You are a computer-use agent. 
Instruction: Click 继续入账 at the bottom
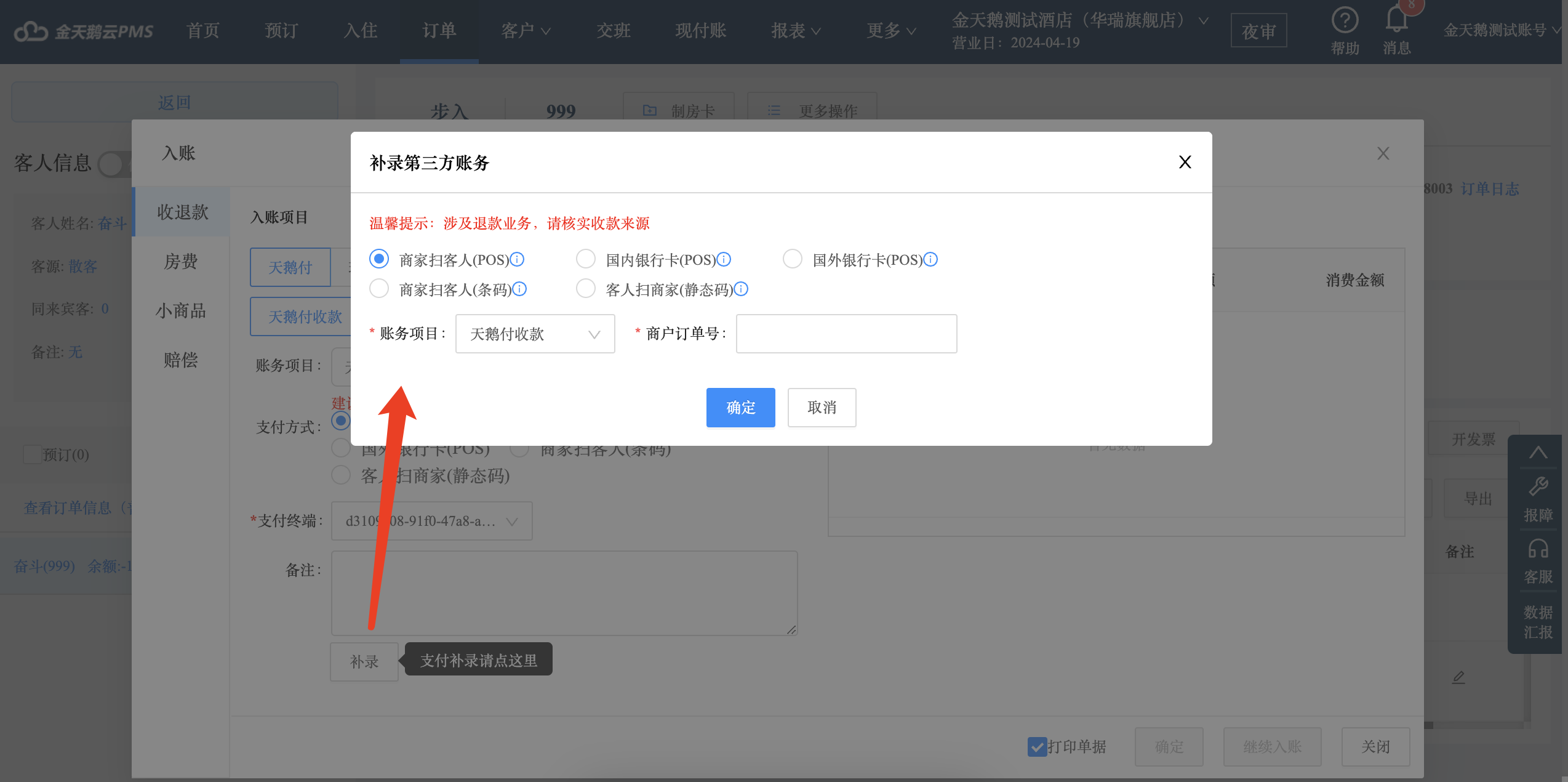[1272, 747]
